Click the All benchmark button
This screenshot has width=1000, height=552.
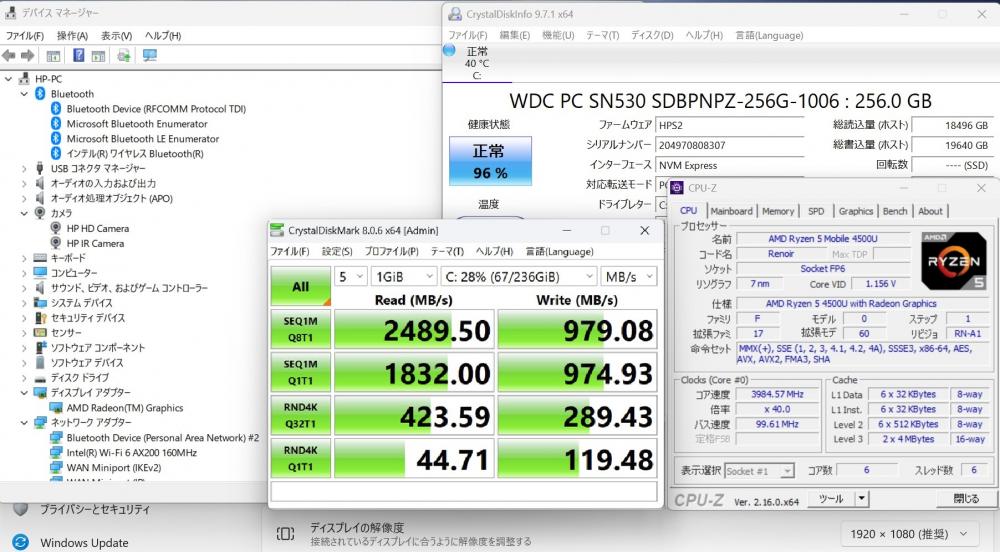300,286
